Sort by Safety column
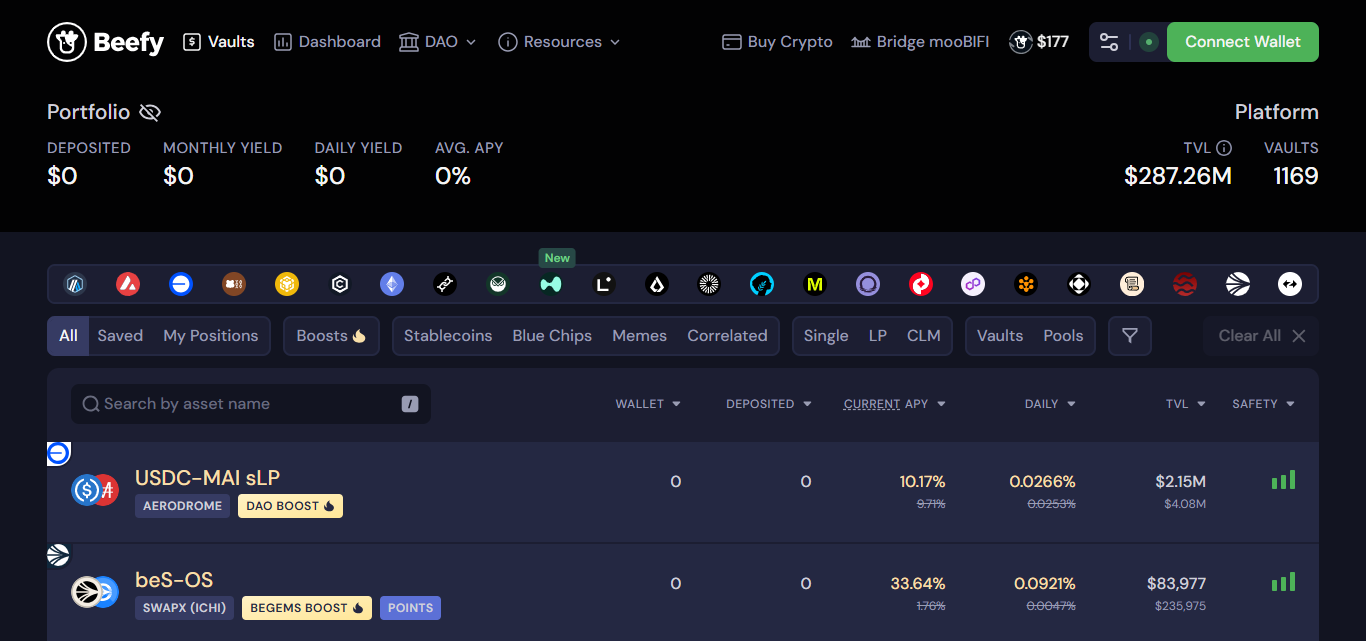This screenshot has height=641, width=1366. pos(1263,404)
